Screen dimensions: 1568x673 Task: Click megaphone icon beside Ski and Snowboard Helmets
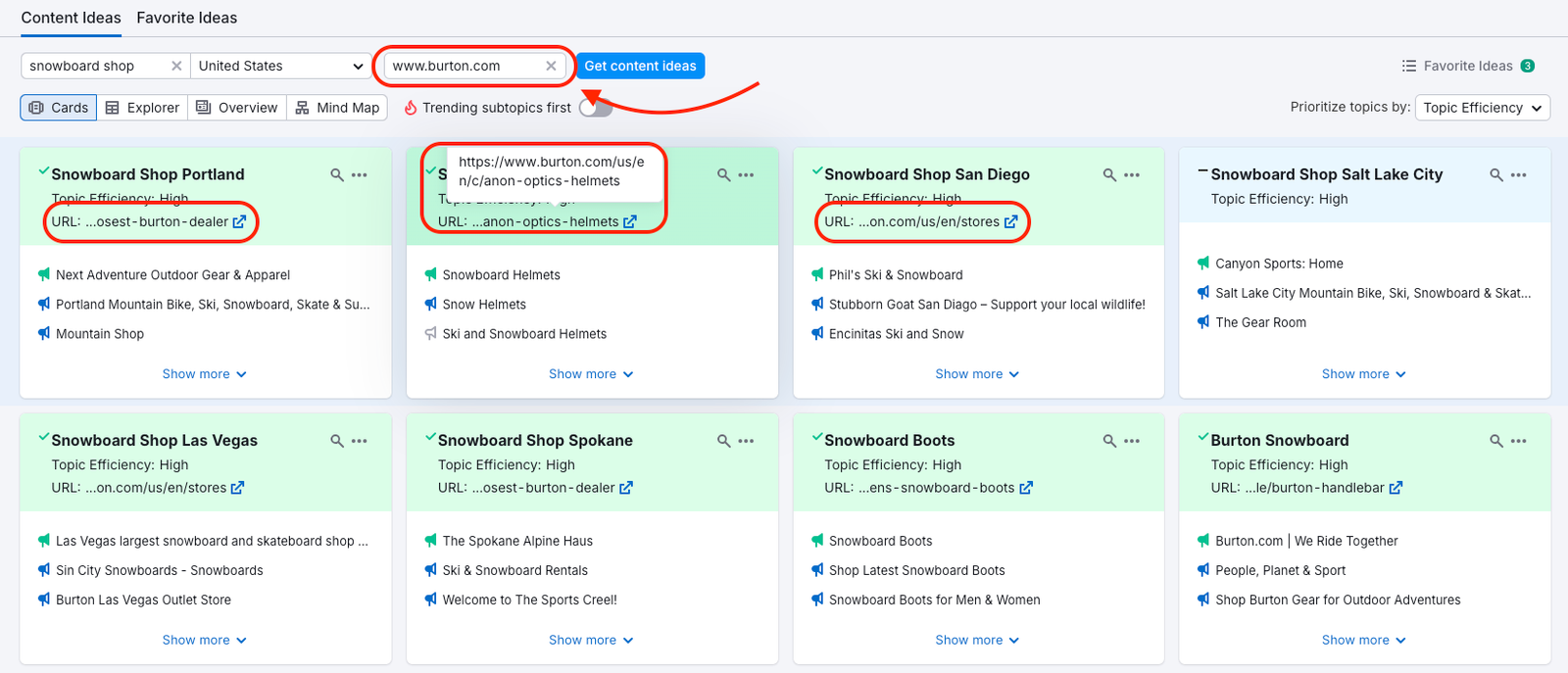[x=430, y=334]
